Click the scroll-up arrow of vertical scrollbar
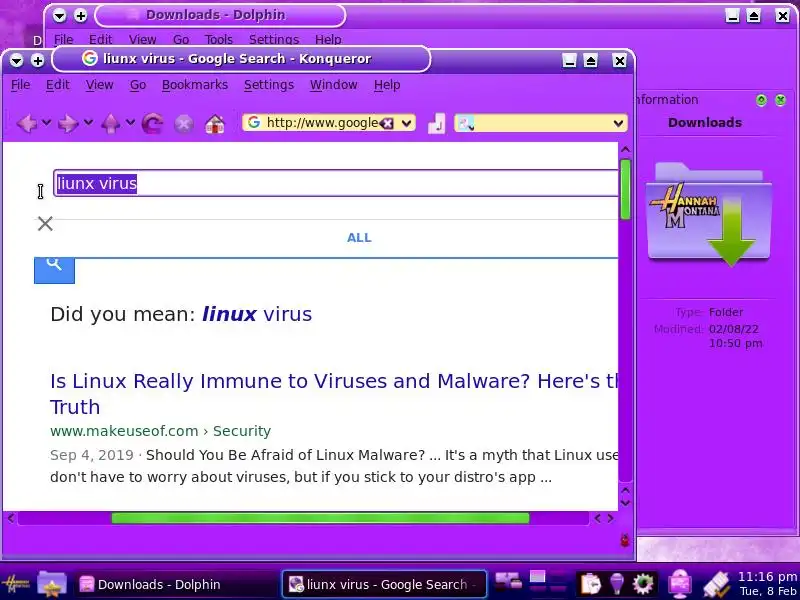800x600 pixels. pyautogui.click(x=625, y=149)
